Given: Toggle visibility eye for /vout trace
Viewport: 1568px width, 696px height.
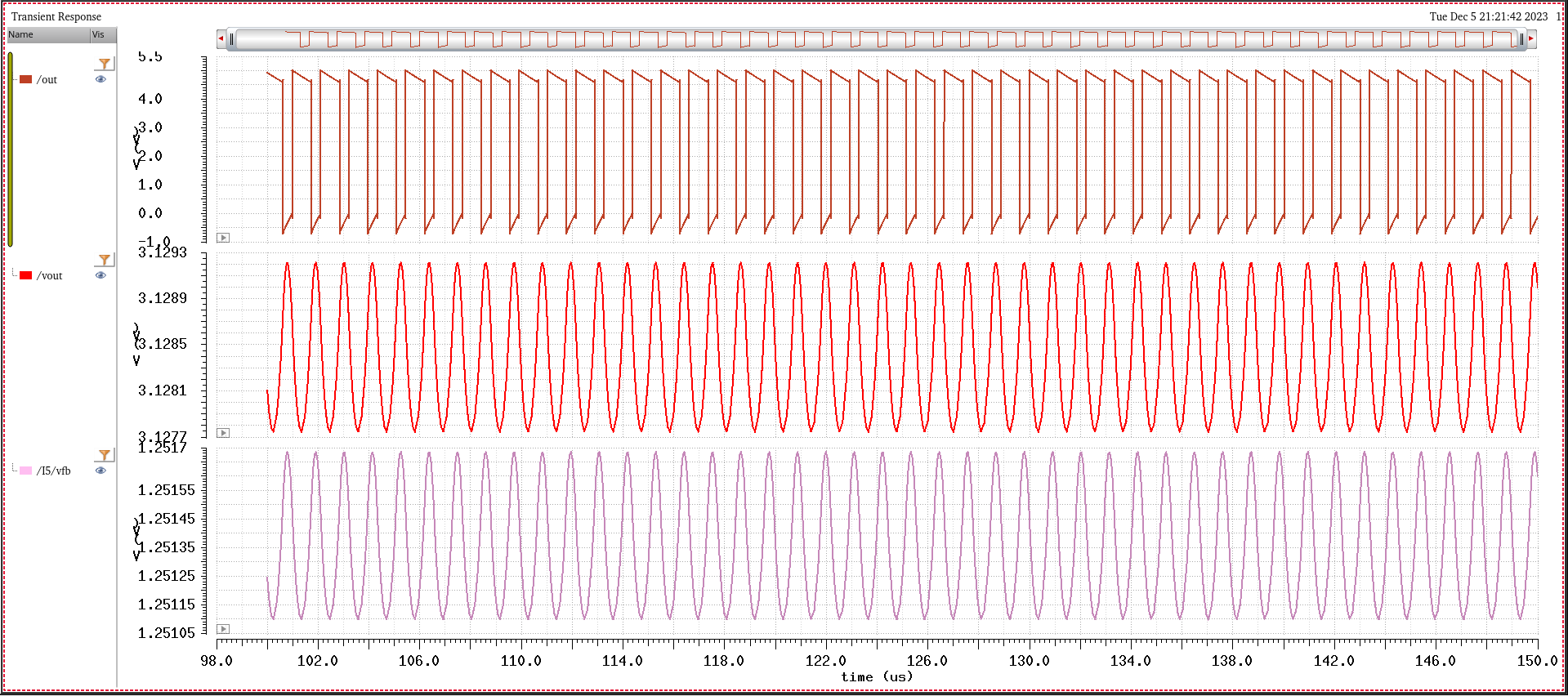Looking at the screenshot, I should pyautogui.click(x=101, y=275).
